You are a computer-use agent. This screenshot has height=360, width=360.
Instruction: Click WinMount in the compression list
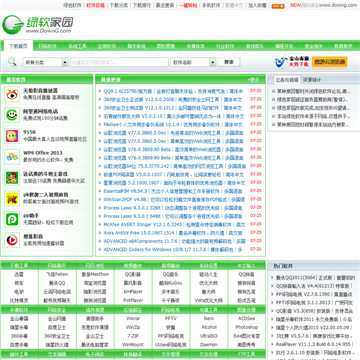[133, 345]
